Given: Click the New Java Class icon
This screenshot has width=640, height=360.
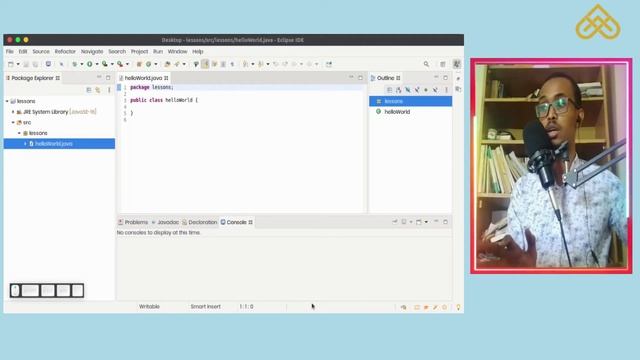Looking at the screenshot, I should 149,64.
